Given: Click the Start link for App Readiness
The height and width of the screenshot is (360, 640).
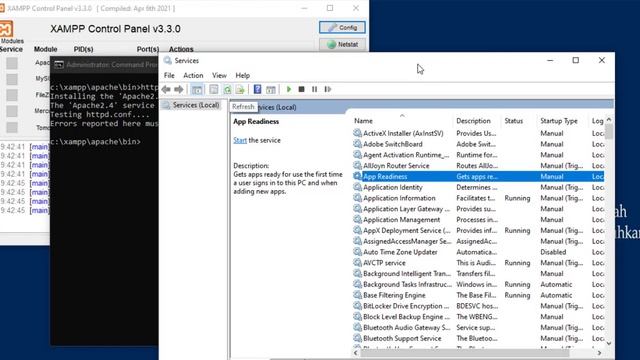Looking at the screenshot, I should click(240, 140).
